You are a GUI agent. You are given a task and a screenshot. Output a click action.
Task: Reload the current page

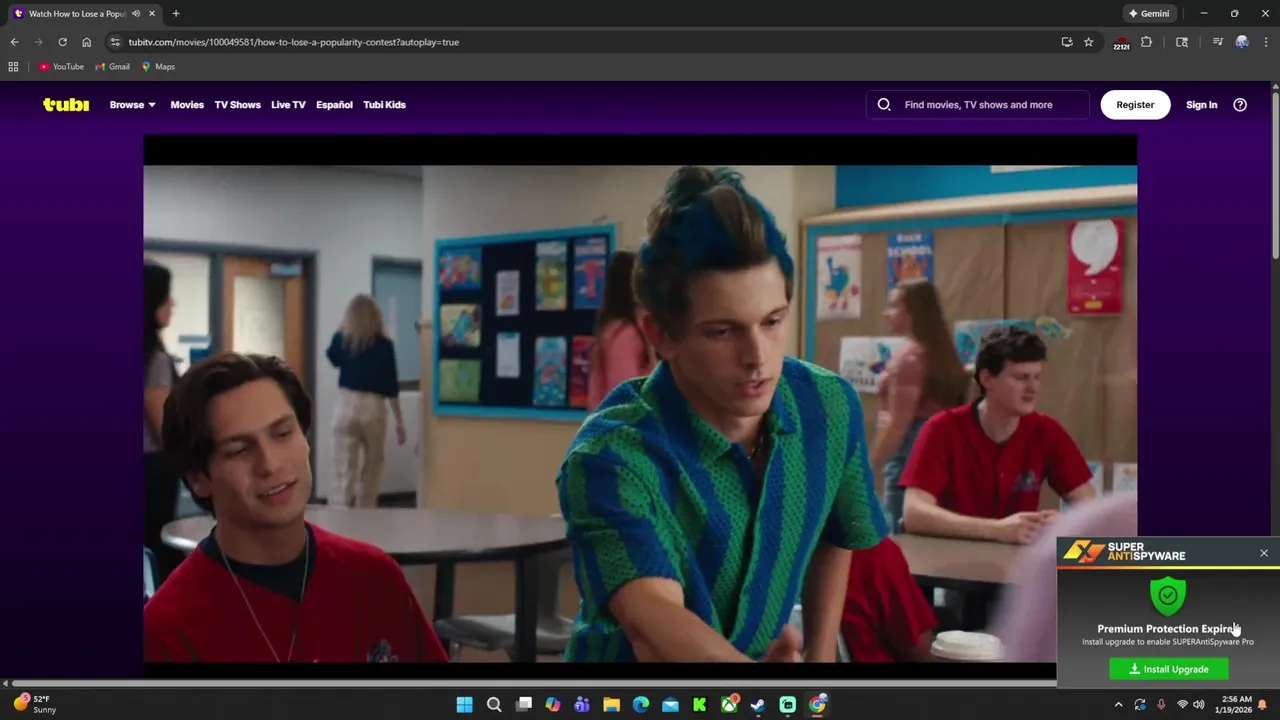click(x=62, y=42)
